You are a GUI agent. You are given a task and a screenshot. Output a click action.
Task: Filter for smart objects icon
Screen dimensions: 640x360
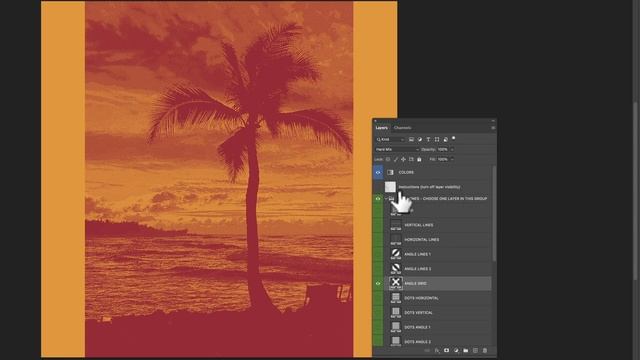[445, 140]
